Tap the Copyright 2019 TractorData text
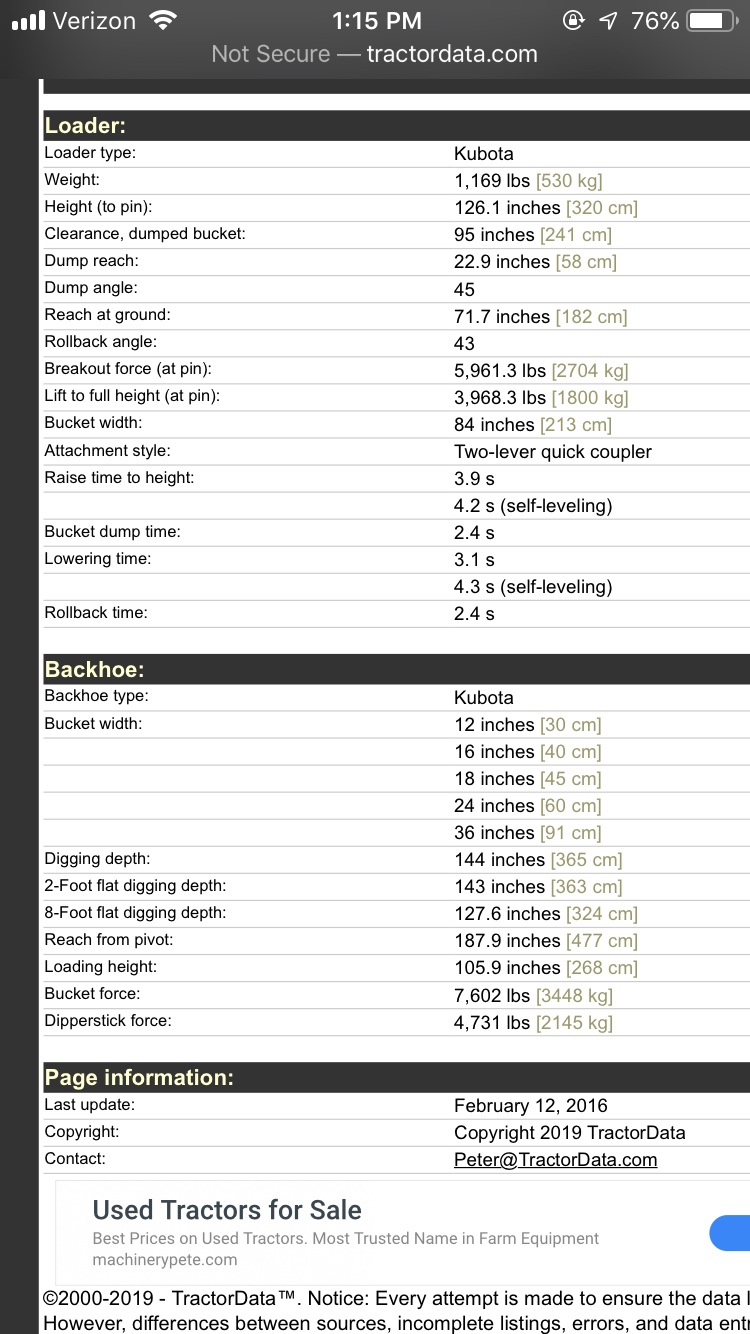Viewport: 750px width, 1334px height. point(569,1133)
